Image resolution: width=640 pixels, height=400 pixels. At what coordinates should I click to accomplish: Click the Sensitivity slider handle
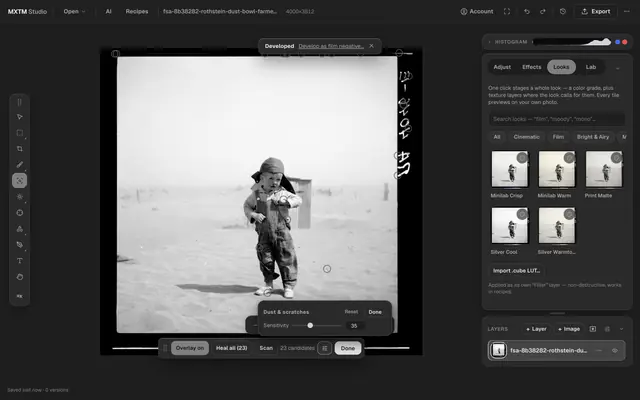(x=310, y=325)
